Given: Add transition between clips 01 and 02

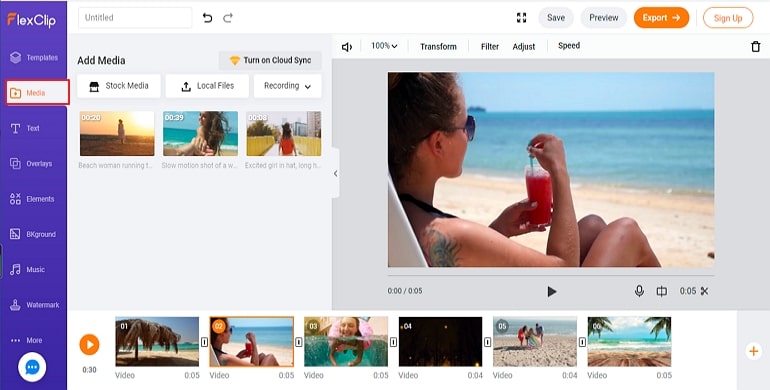Looking at the screenshot, I should pos(204,342).
